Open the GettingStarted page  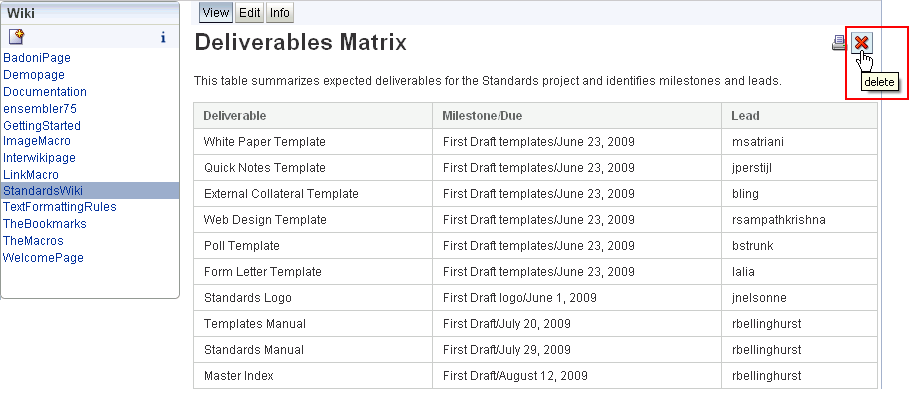[x=42, y=125]
